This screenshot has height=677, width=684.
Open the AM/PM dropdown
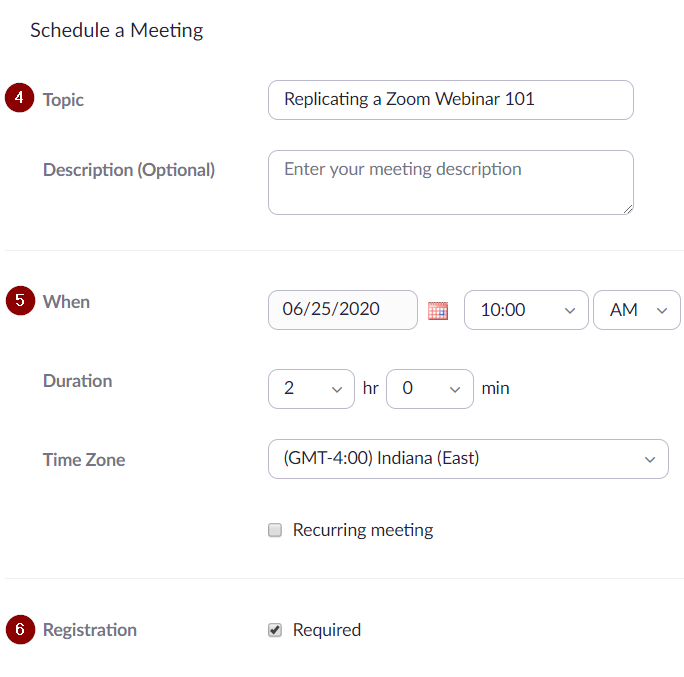637,310
